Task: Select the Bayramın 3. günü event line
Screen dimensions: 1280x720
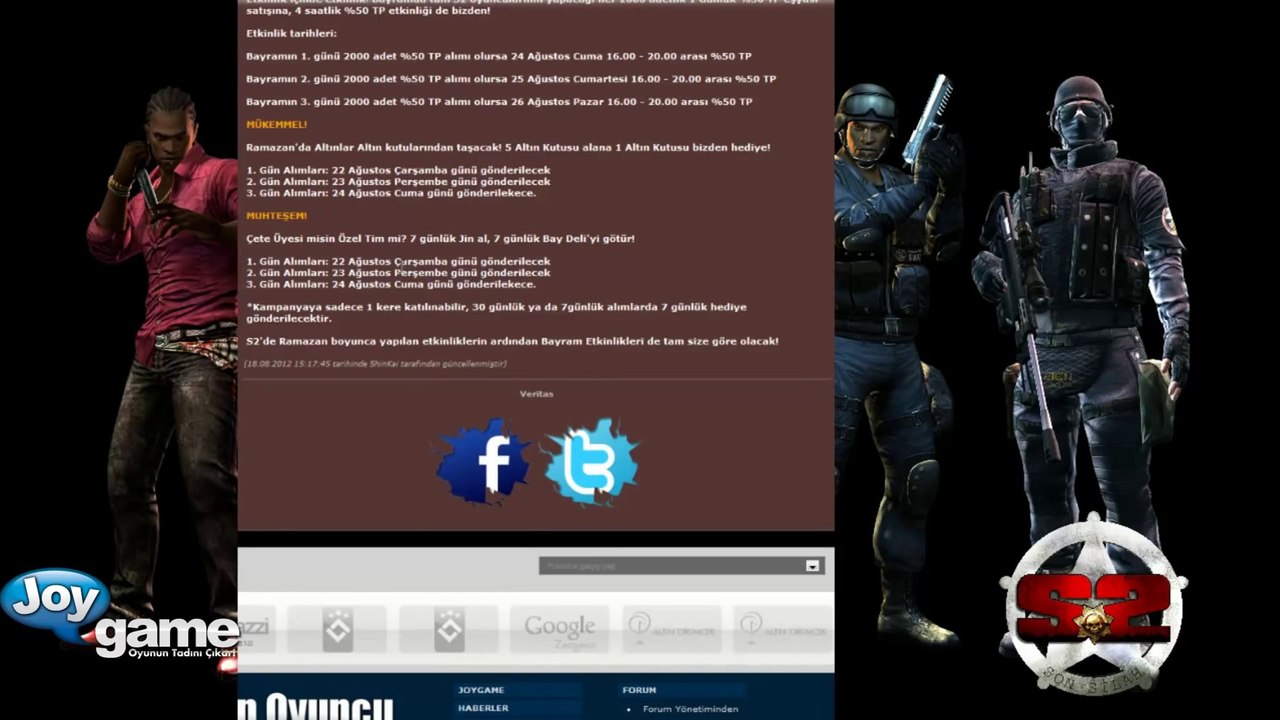Action: 499,101
